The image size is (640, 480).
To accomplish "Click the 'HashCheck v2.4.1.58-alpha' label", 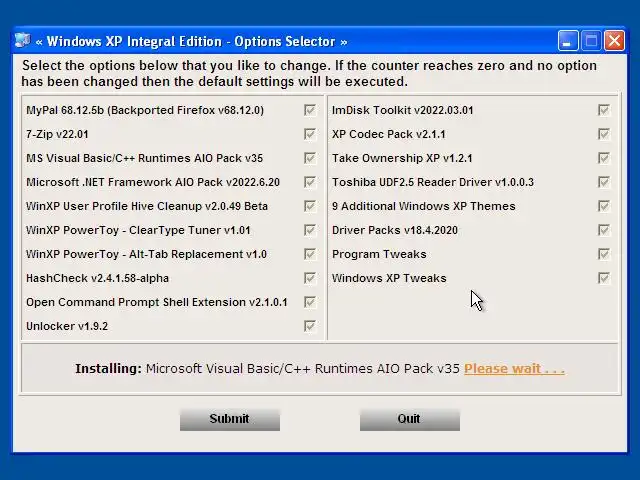I will pos(98,278).
